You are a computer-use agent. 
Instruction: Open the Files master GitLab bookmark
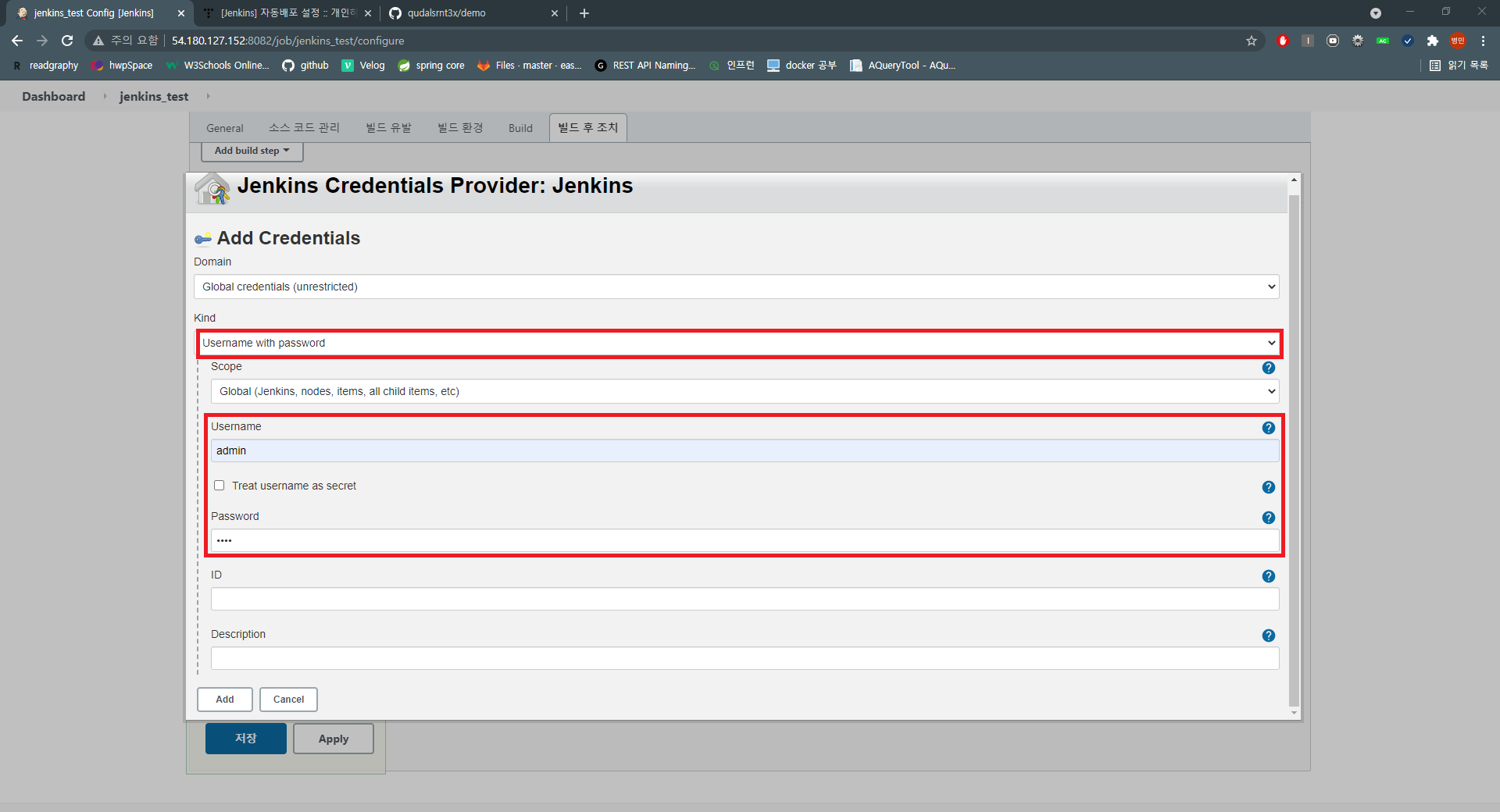530,66
